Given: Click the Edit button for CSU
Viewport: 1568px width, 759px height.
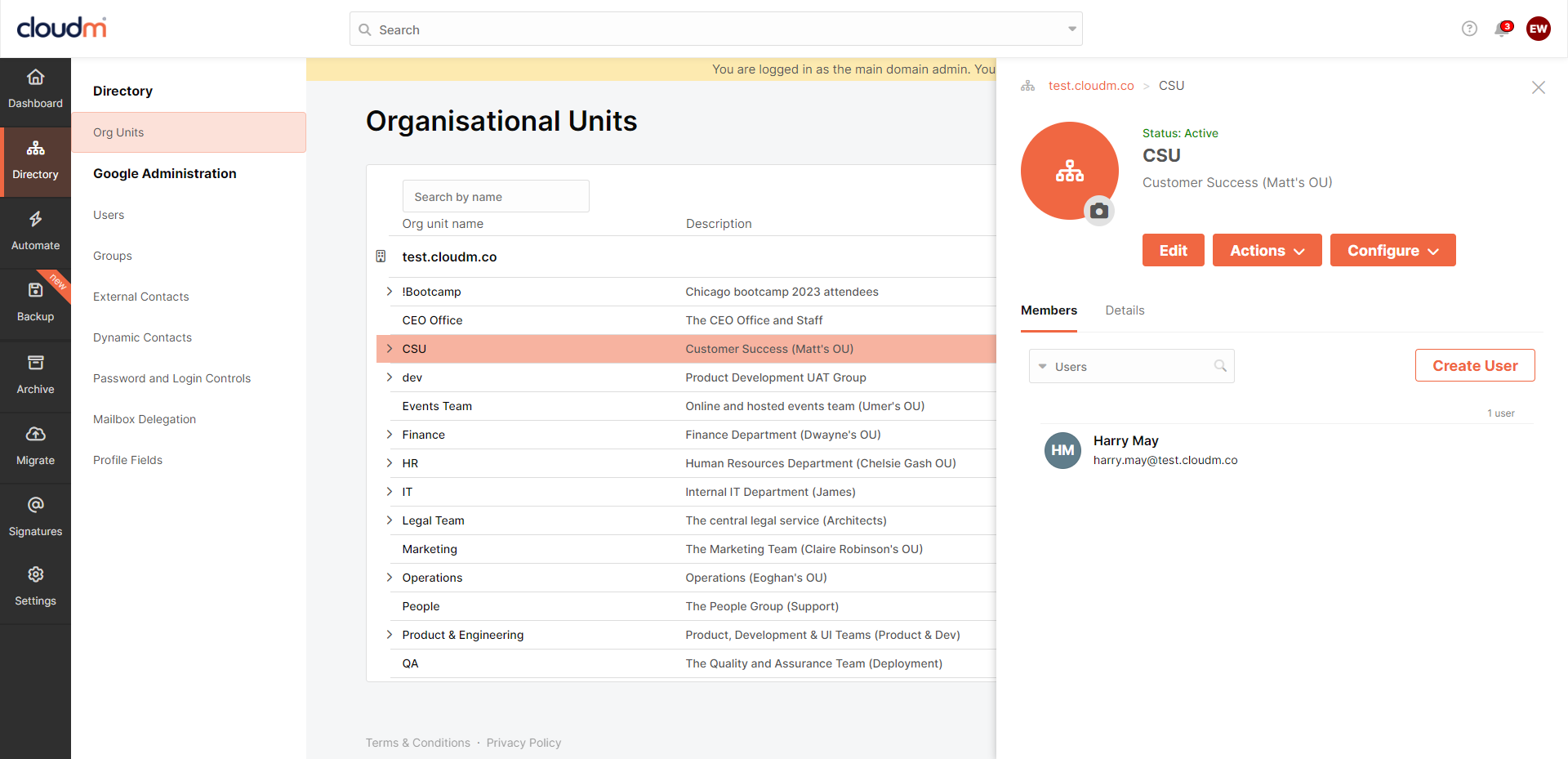Looking at the screenshot, I should pyautogui.click(x=1173, y=250).
